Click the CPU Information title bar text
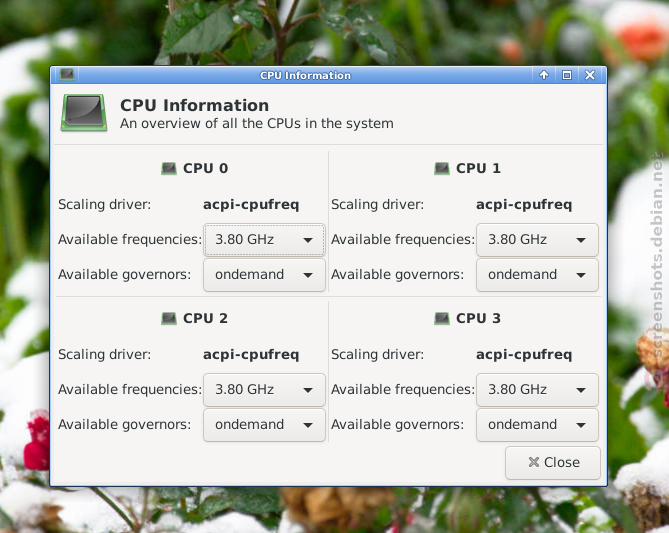 [305, 76]
